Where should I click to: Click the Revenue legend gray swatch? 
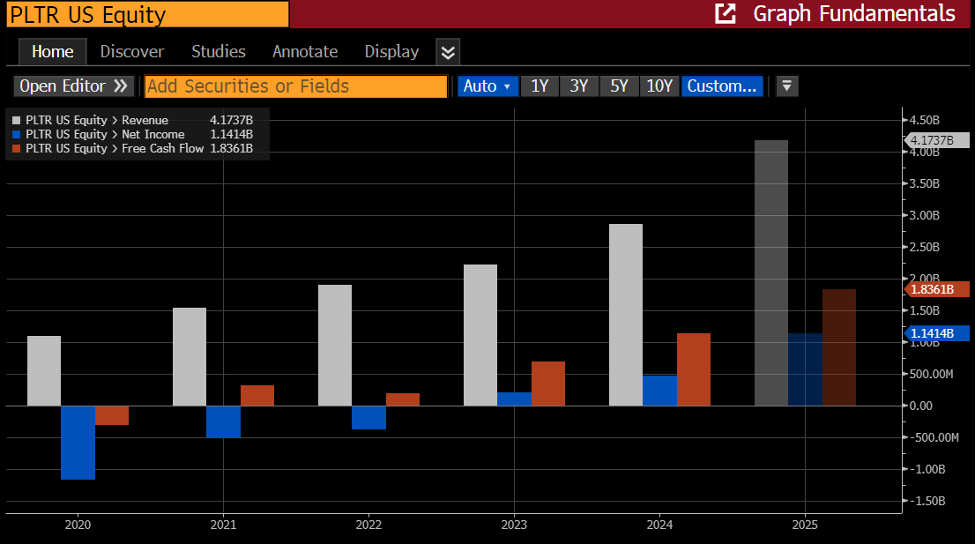tap(16, 120)
